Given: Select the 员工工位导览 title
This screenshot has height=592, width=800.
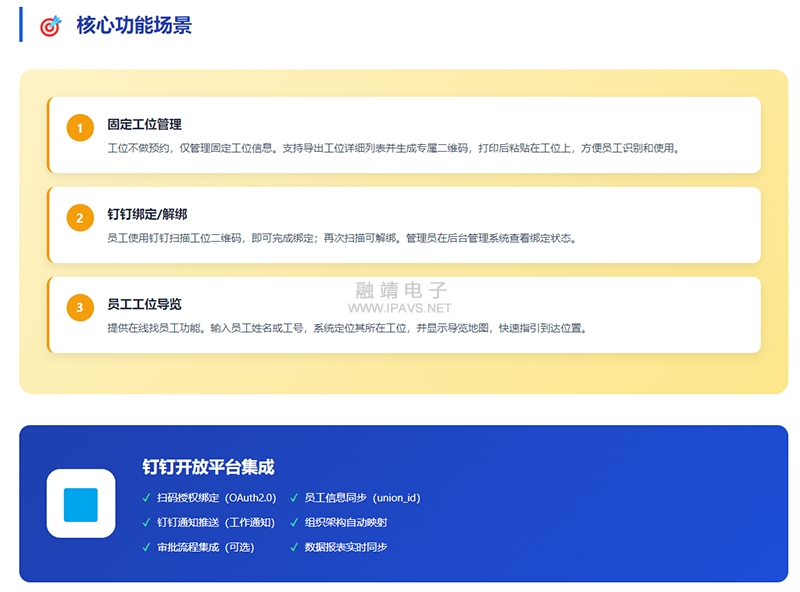Looking at the screenshot, I should 144,304.
